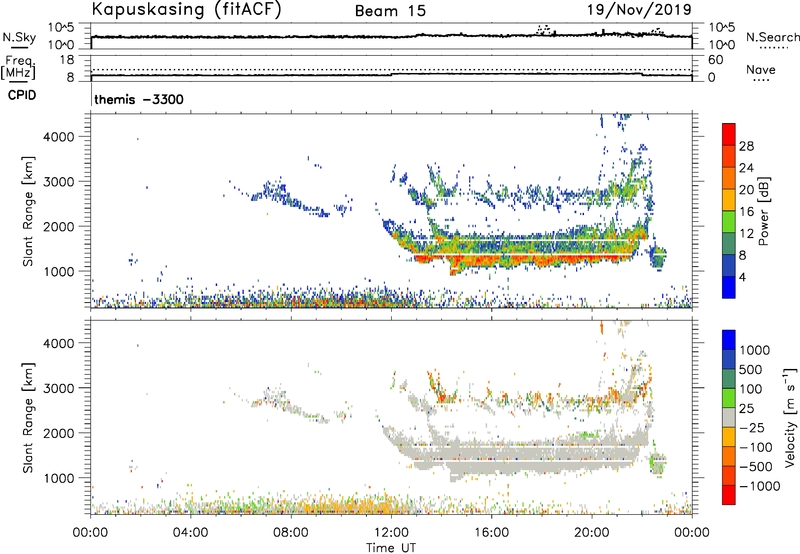Click the '-1000' velocity colorbar tick value
Image resolution: width=800 pixels, height=554 pixels.
[x=760, y=486]
